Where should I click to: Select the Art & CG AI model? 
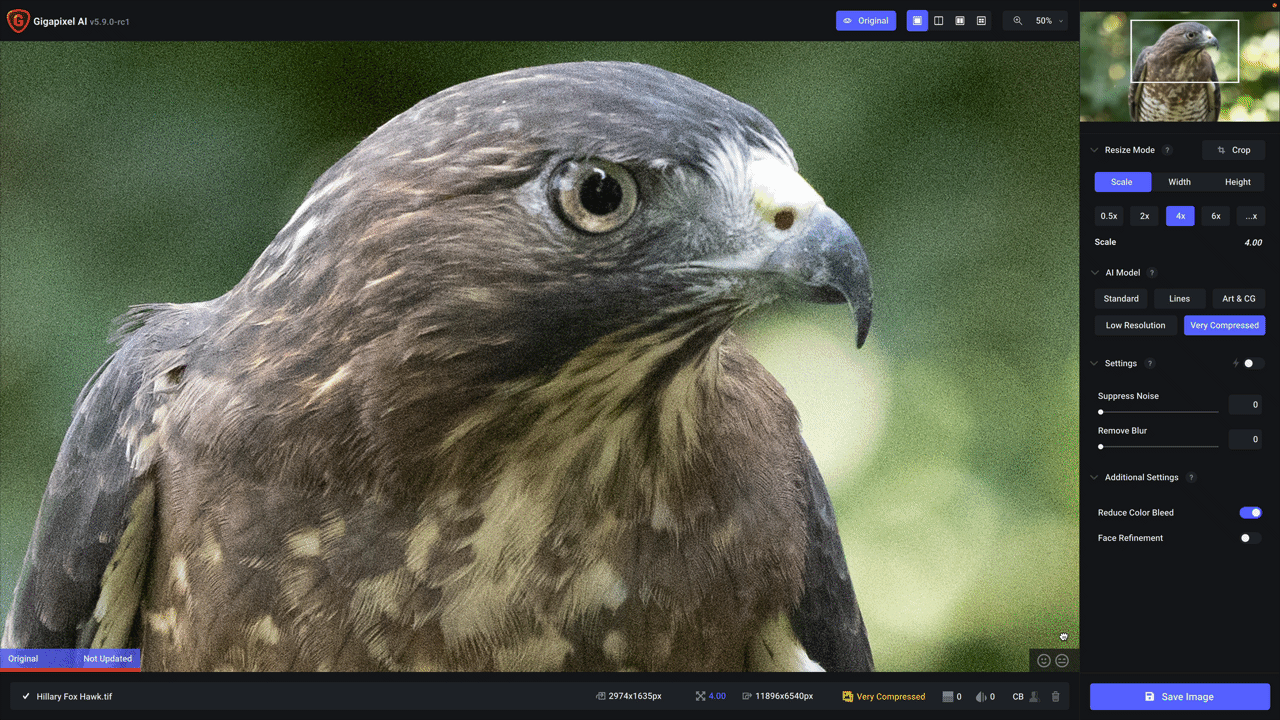(1239, 299)
